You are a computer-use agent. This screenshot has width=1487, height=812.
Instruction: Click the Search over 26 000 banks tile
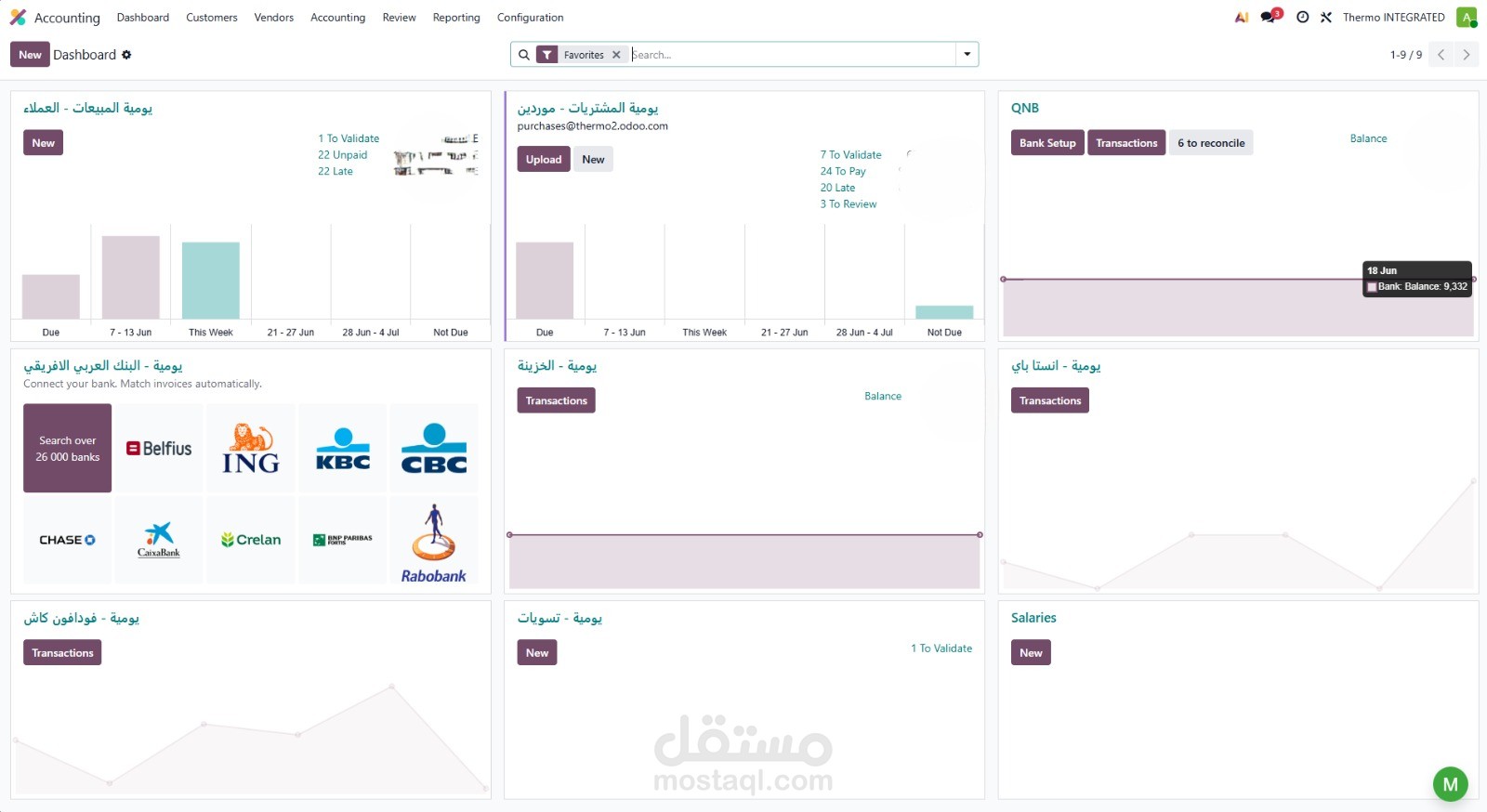(x=67, y=448)
